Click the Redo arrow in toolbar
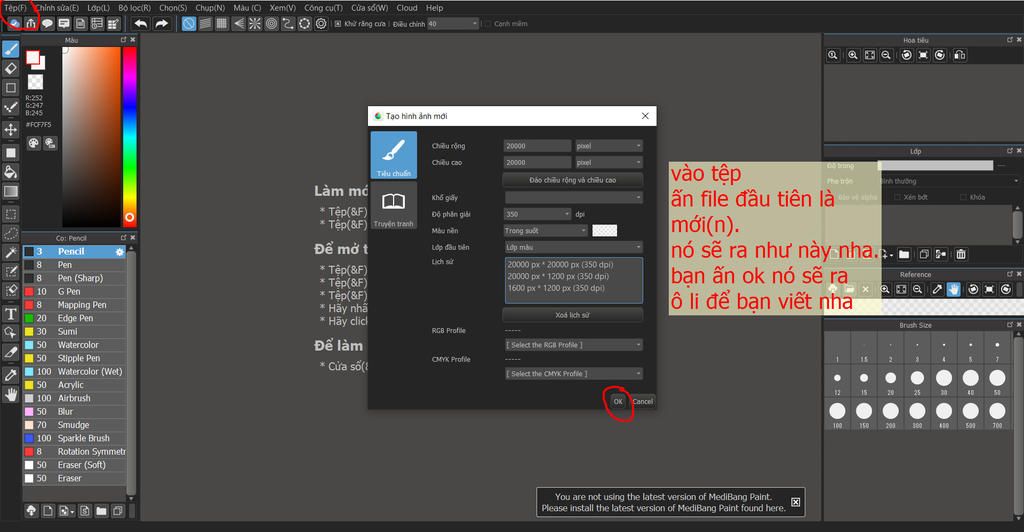Image resolution: width=1024 pixels, height=532 pixels. [161, 23]
